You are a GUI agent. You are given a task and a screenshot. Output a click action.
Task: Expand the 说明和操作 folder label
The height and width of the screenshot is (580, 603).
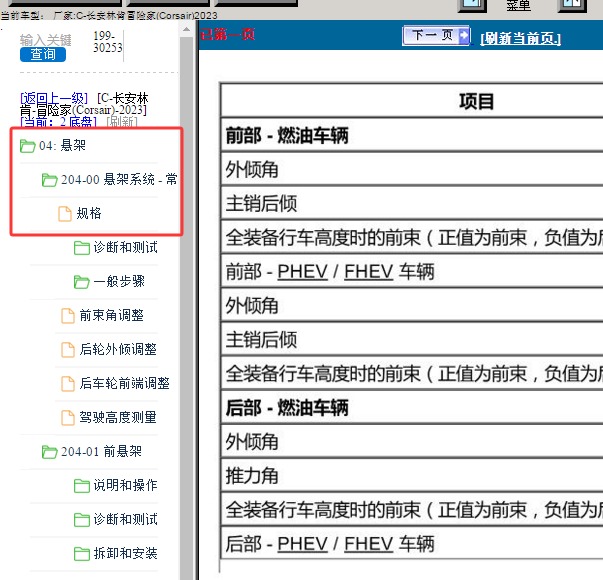[x=125, y=485]
